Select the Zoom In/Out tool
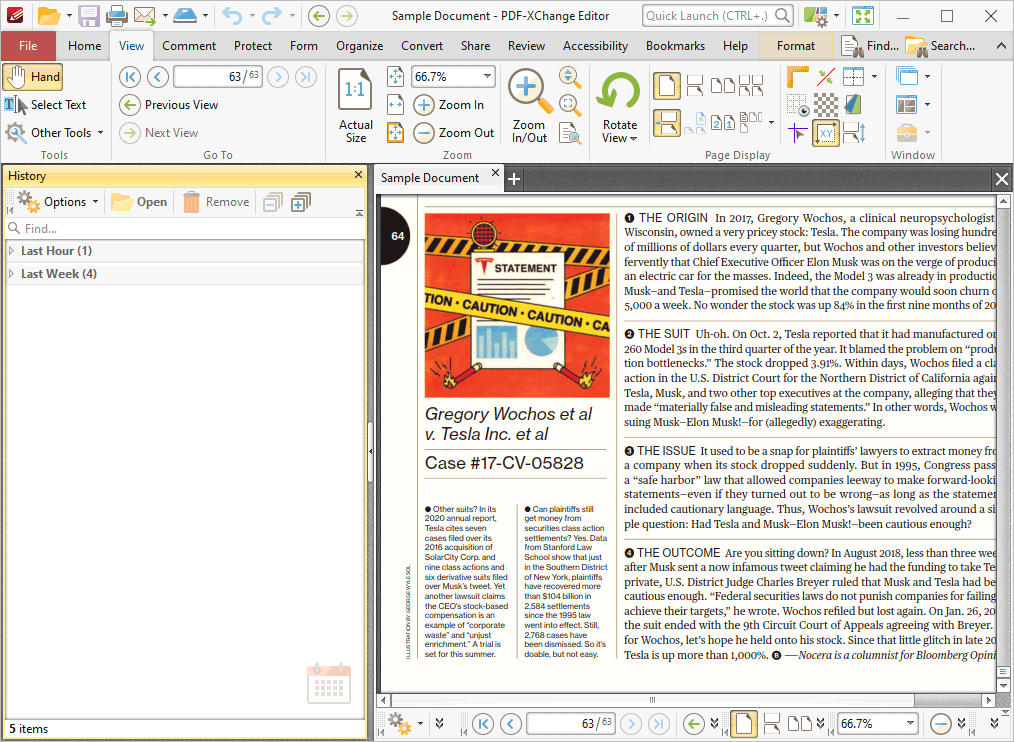The image size is (1014, 742). click(530, 105)
